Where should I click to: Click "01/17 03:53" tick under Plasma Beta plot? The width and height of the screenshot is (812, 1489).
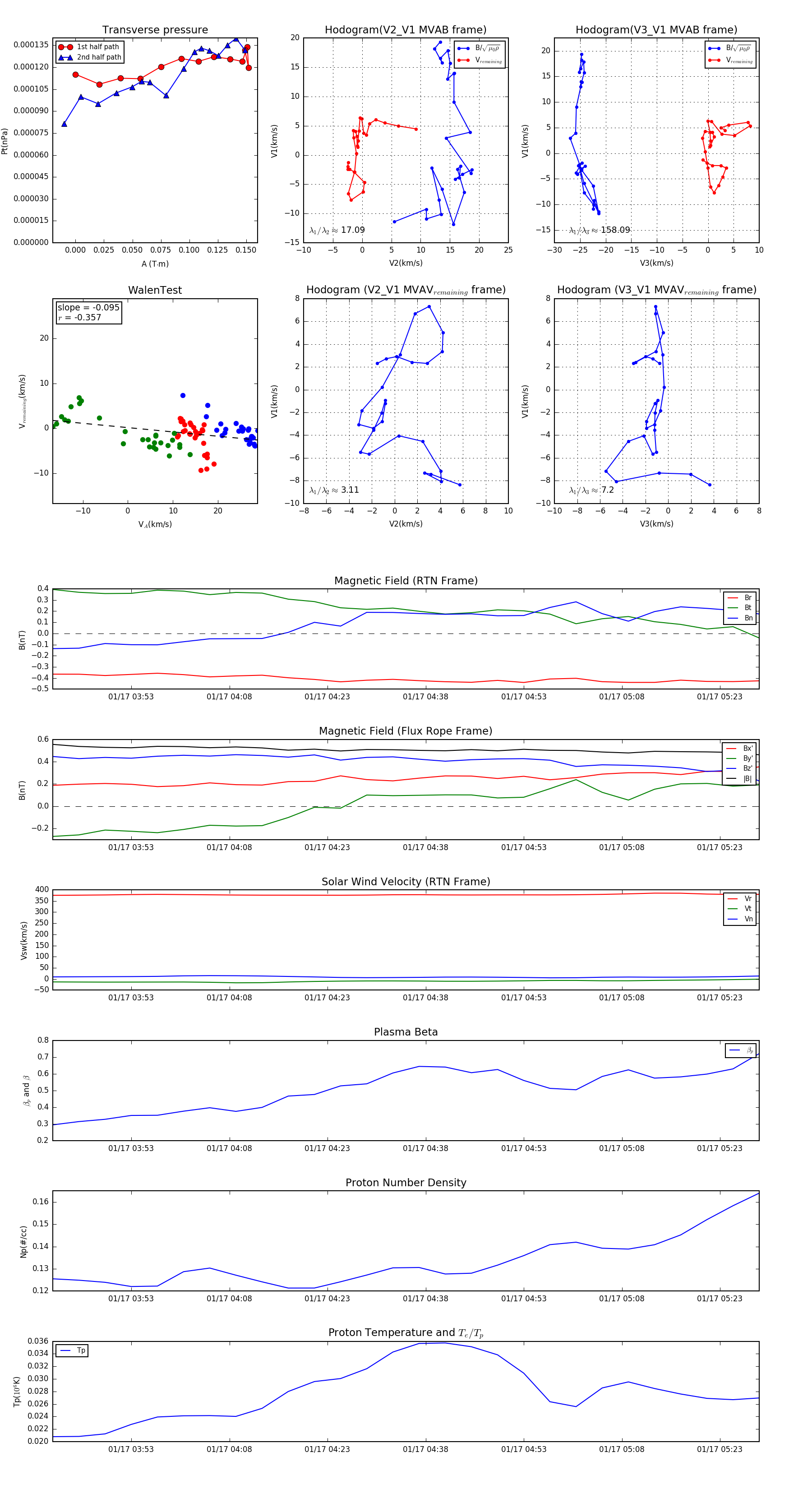click(x=131, y=1148)
